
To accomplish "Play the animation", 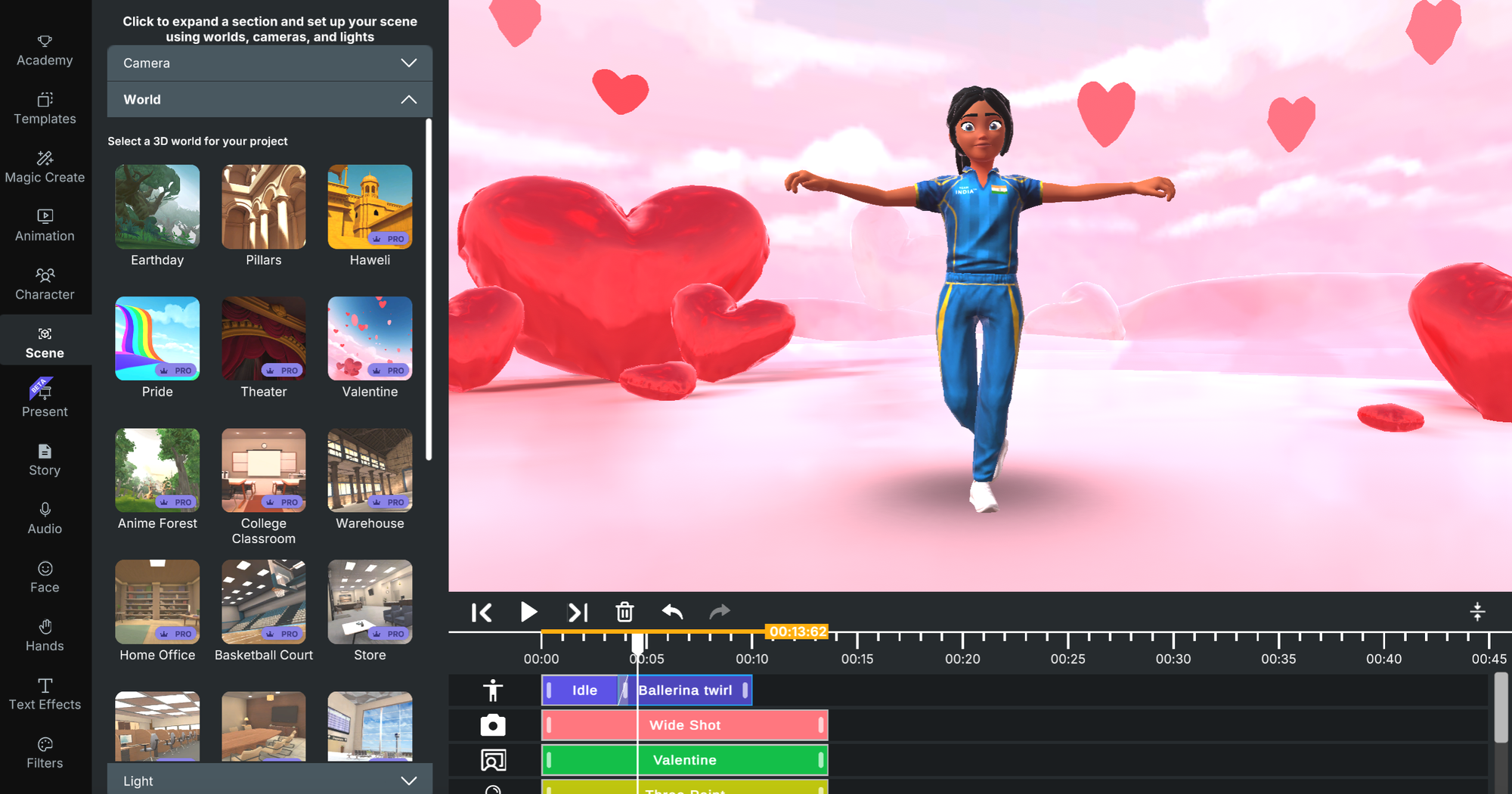I will click(x=529, y=613).
